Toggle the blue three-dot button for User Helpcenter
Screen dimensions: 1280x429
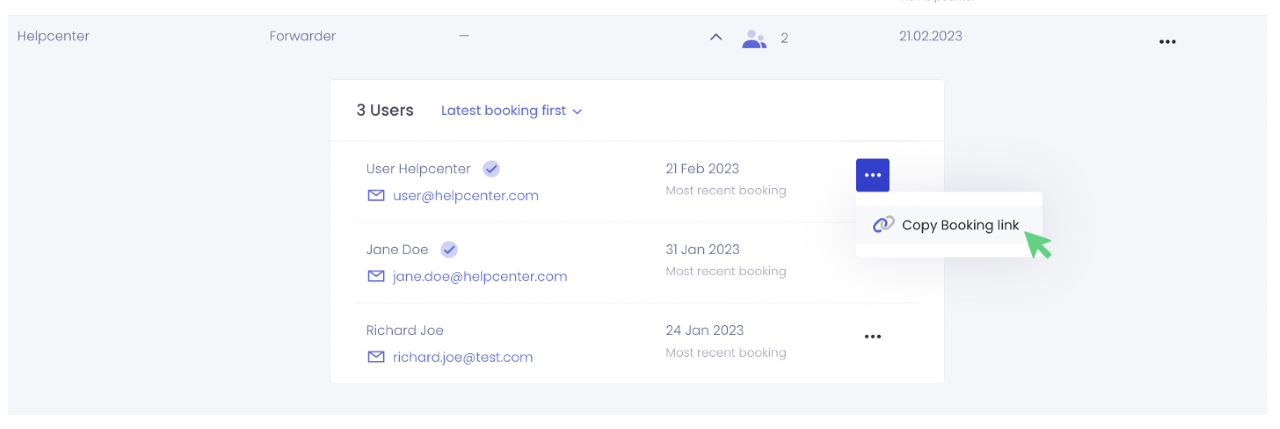point(872,175)
